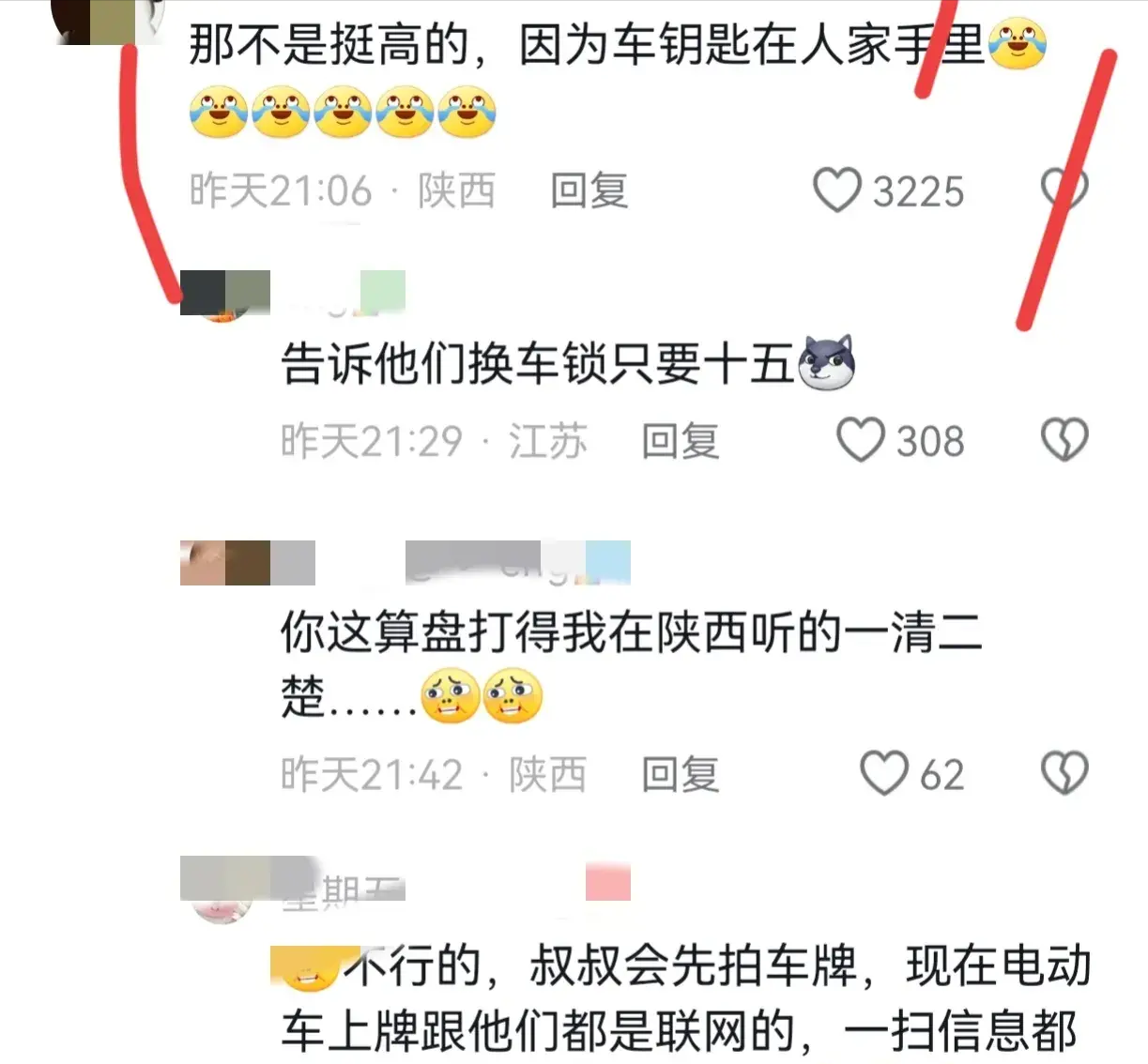Tap the 换车锁只要十五 comment text
Viewport: 1148px width, 1064px height.
coord(538,363)
